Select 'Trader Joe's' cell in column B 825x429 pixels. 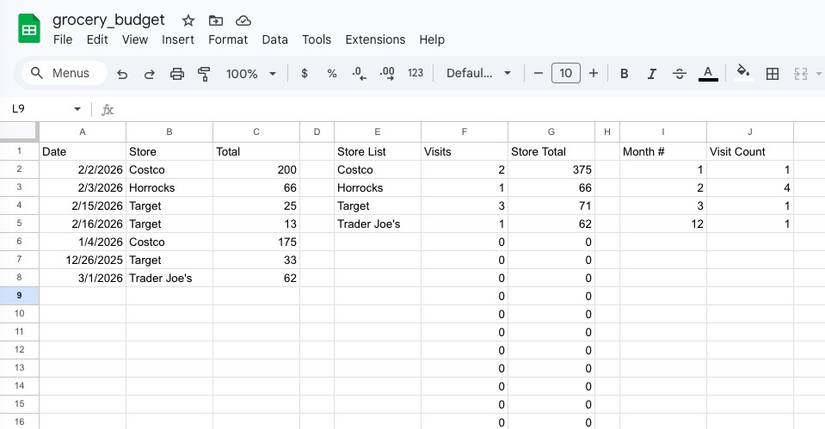point(169,278)
